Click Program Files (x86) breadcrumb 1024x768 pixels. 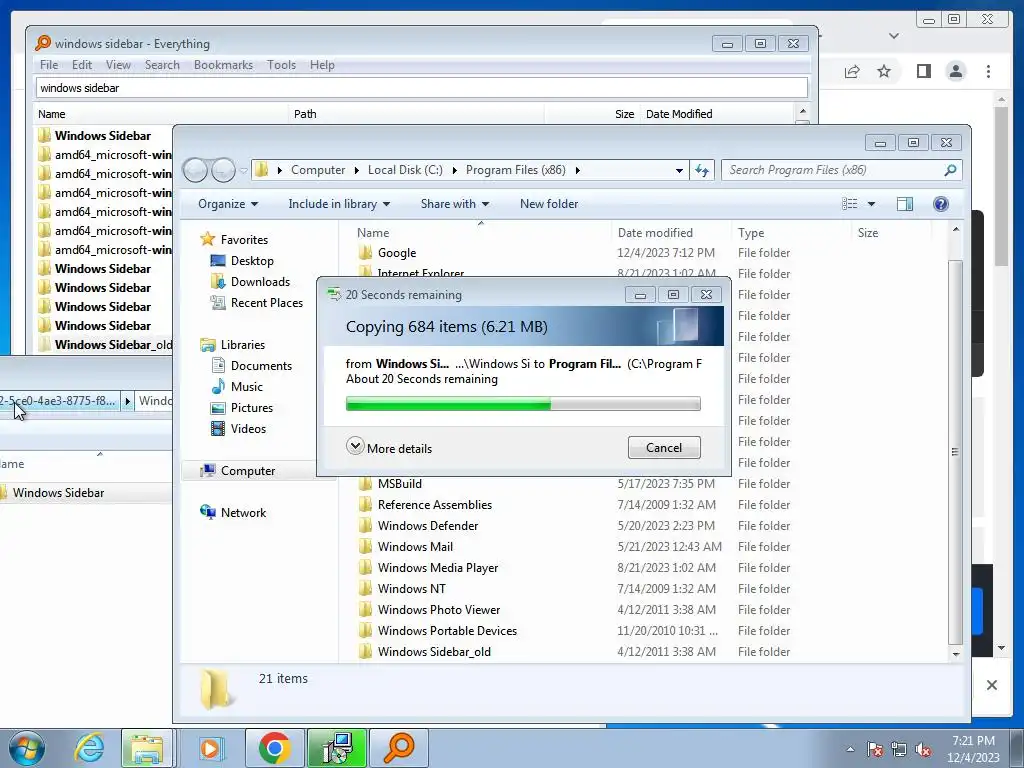click(x=516, y=170)
